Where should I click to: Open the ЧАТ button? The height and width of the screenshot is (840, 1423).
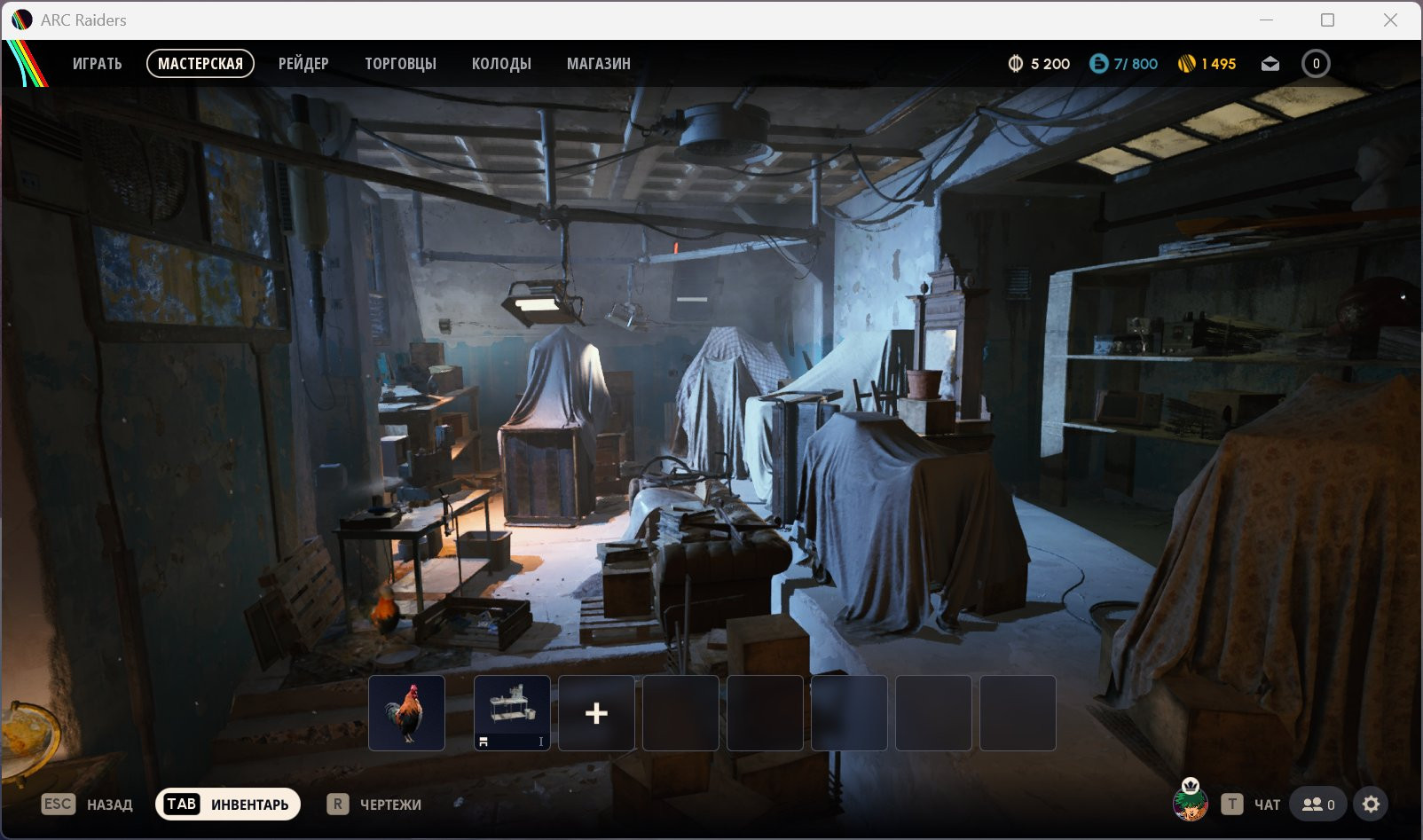1251,805
